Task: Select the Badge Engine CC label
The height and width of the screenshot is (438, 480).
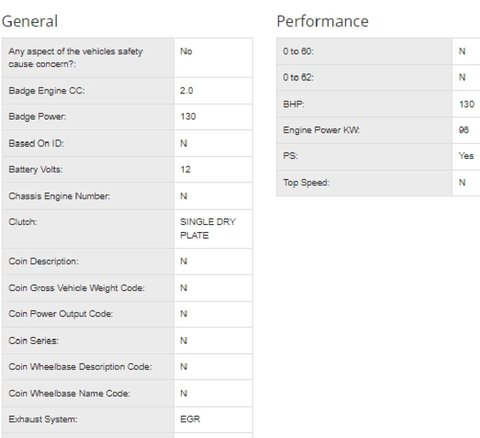Action: [x=47, y=91]
